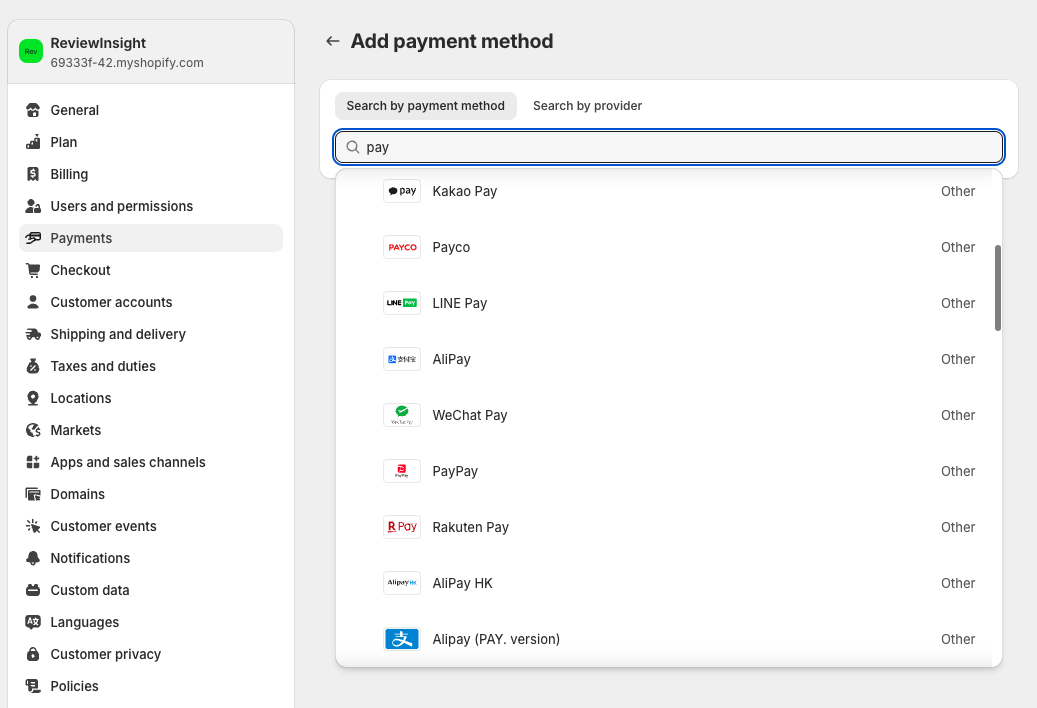Select Payco from the payment list
The width and height of the screenshot is (1037, 708).
(x=452, y=247)
